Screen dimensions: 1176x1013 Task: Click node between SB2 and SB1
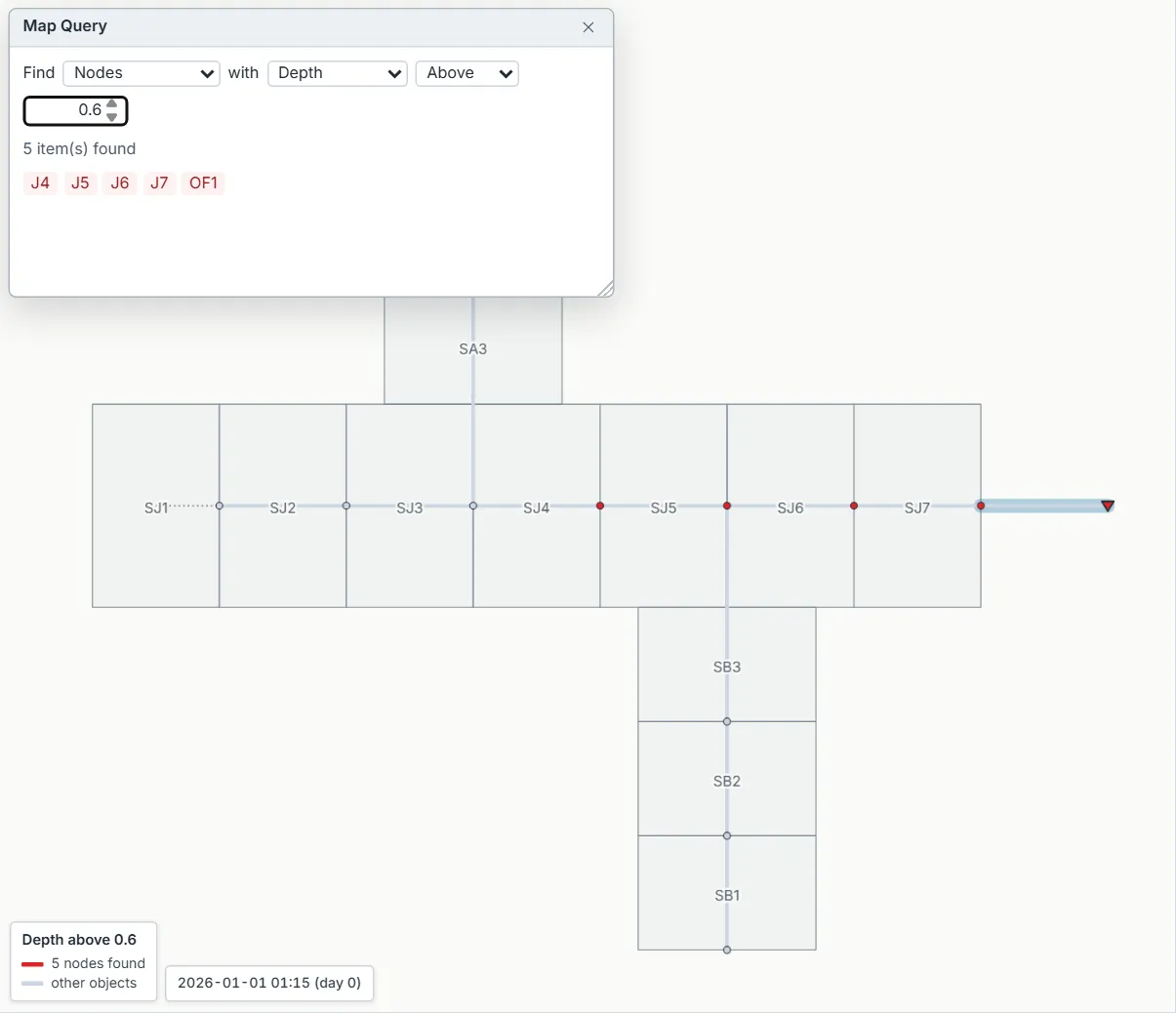(x=727, y=835)
